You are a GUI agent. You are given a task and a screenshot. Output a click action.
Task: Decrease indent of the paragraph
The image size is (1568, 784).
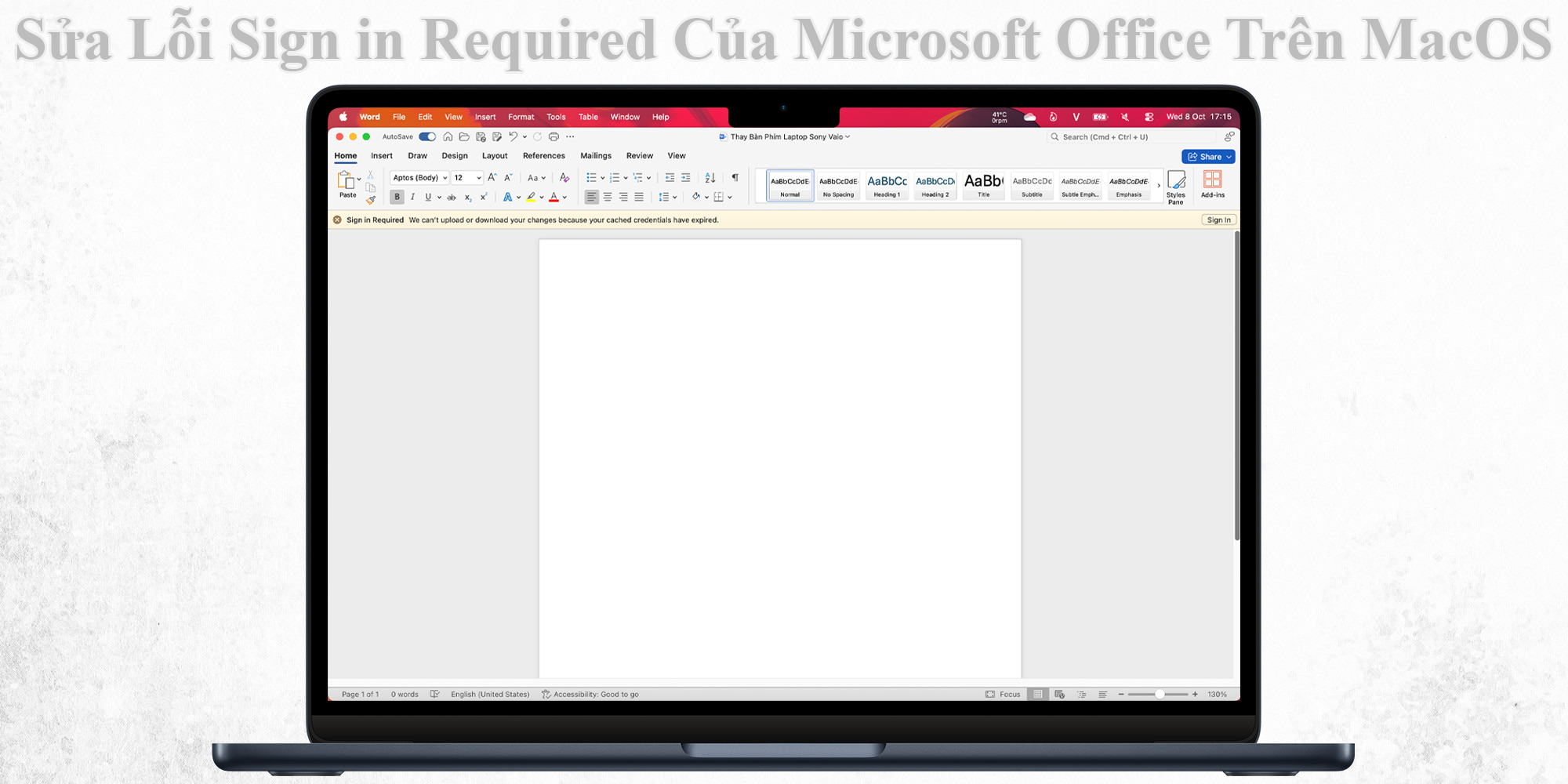tap(670, 178)
